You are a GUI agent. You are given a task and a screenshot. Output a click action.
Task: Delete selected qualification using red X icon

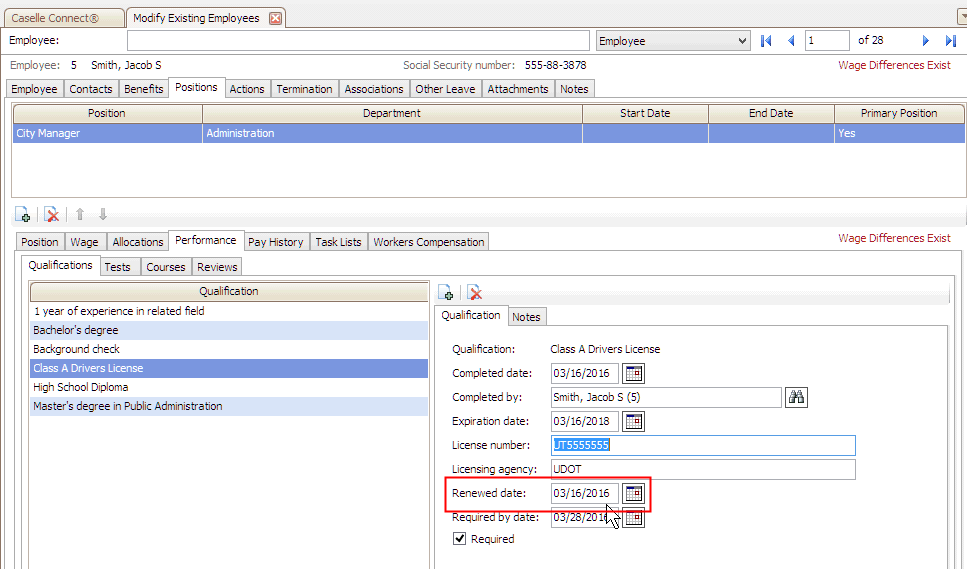(x=475, y=292)
